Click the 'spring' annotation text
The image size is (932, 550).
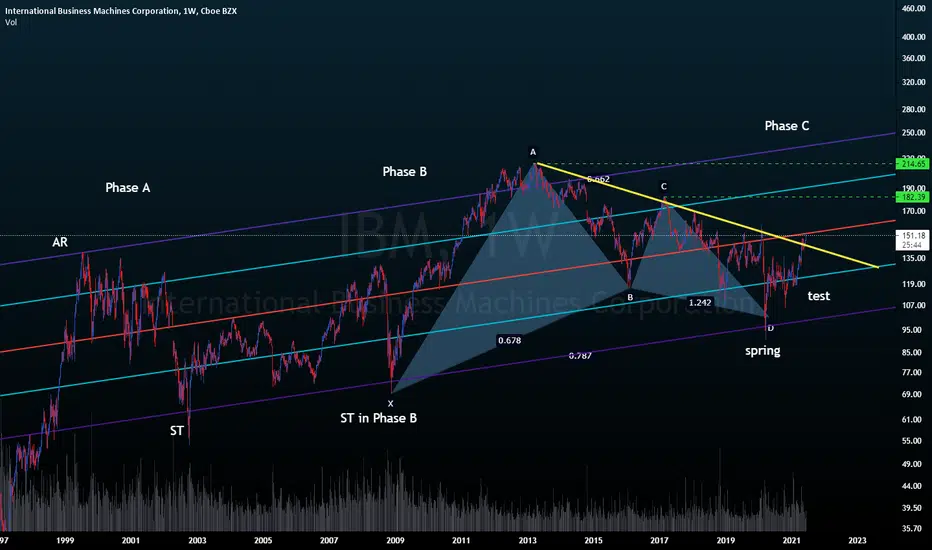click(763, 351)
